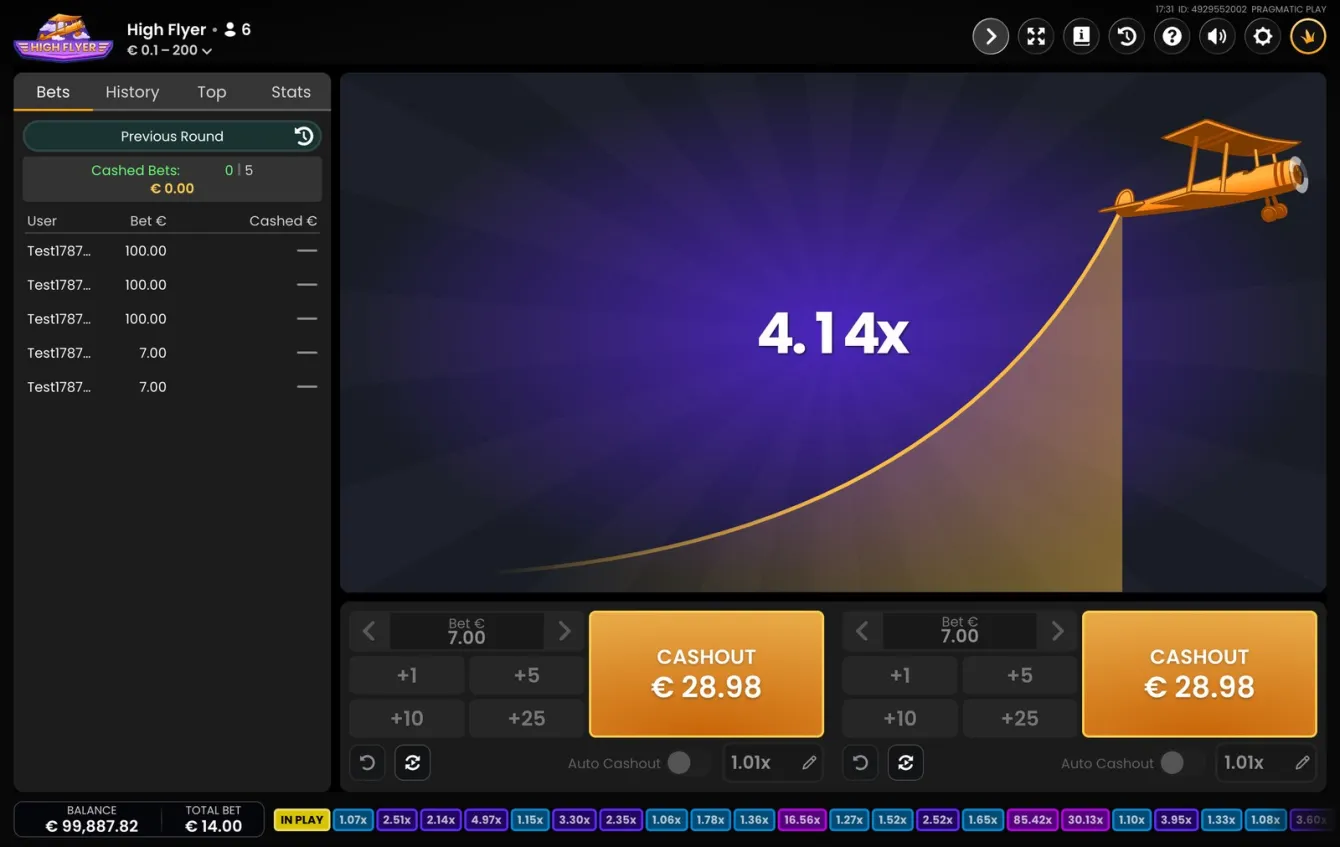Mute the game sound speaker icon
This screenshot has height=847, width=1340.
click(1217, 37)
